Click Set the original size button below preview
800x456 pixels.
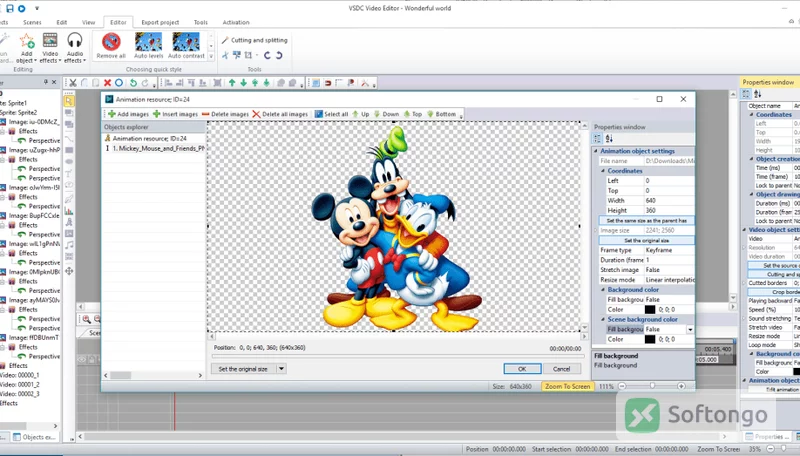(x=243, y=369)
